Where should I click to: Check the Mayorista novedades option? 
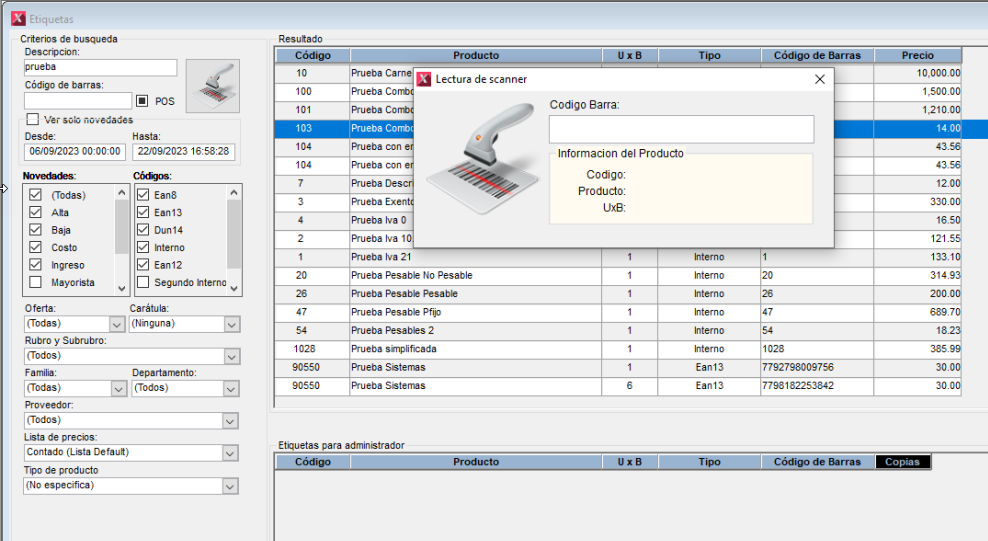pyautogui.click(x=36, y=283)
